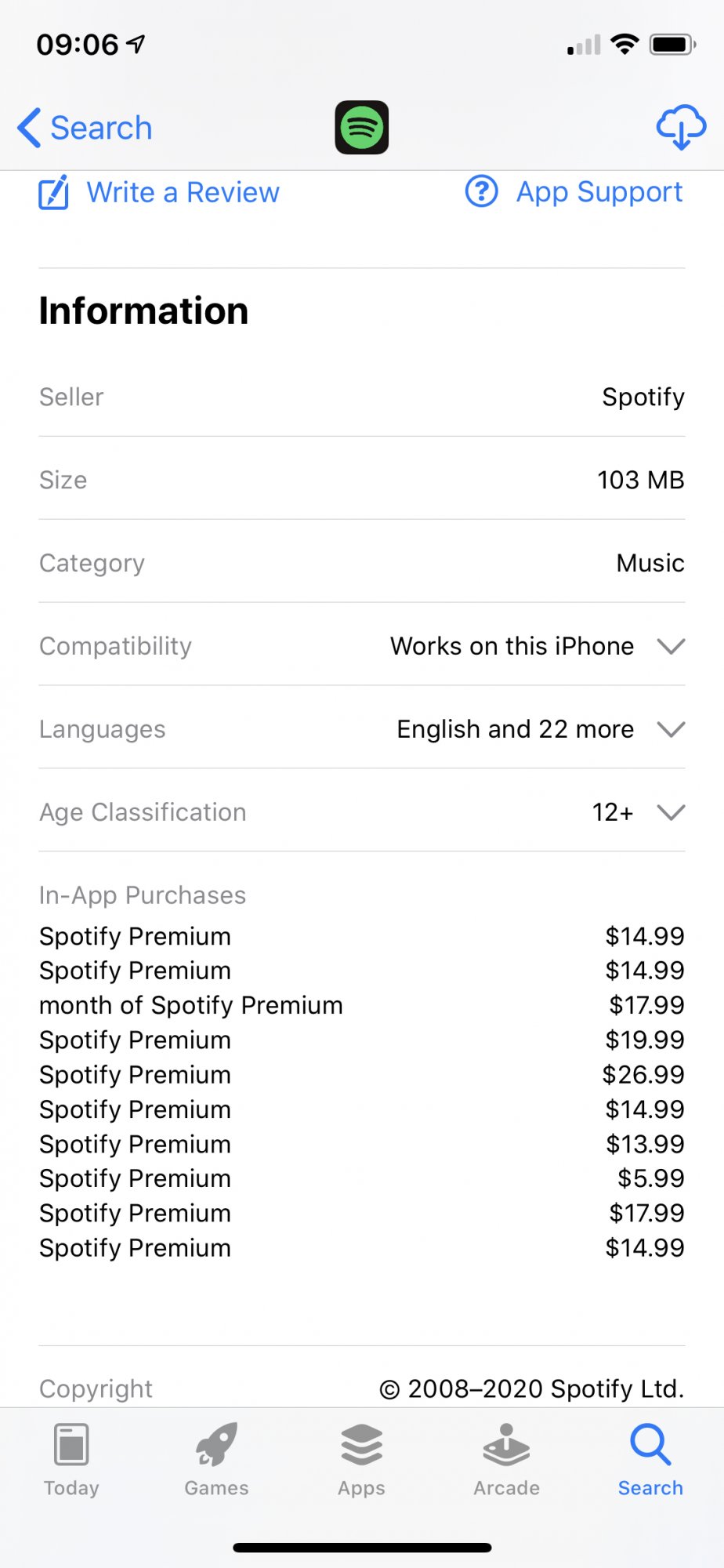The image size is (724, 1568).
Task: Tap the $5.99 Spotify Premium entry
Action: pos(361,1178)
